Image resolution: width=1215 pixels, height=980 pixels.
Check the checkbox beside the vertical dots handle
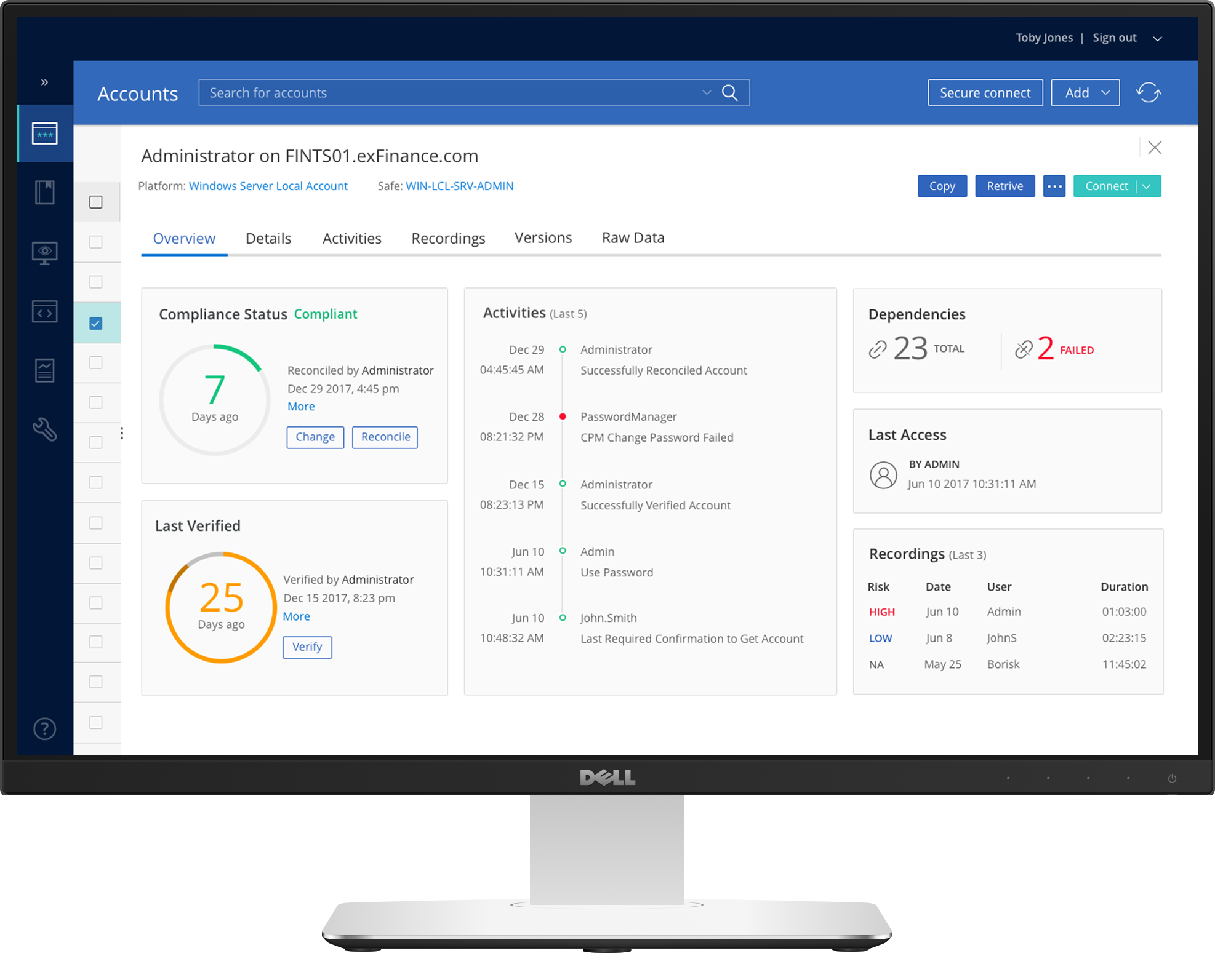(96, 442)
